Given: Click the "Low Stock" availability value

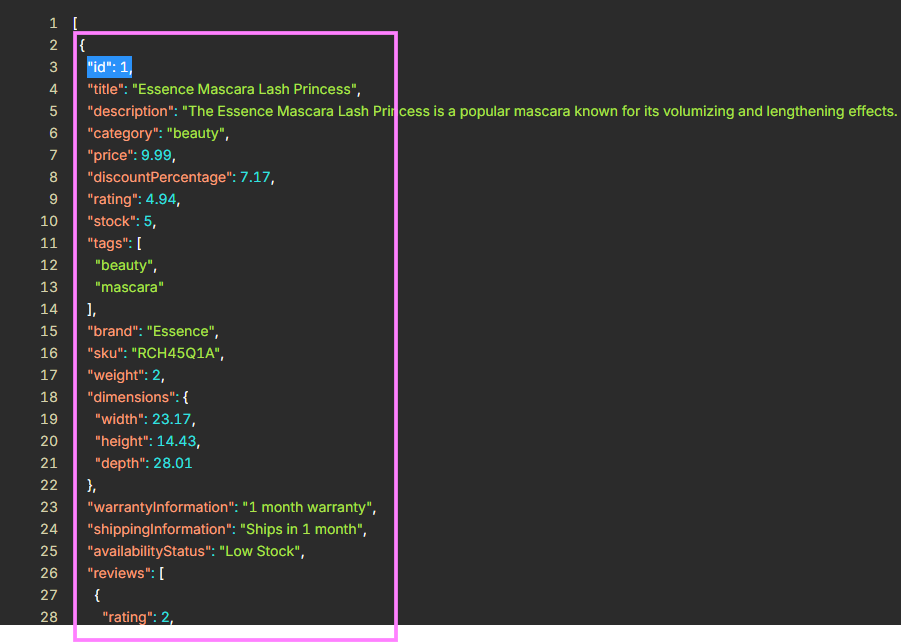Looking at the screenshot, I should tap(259, 551).
